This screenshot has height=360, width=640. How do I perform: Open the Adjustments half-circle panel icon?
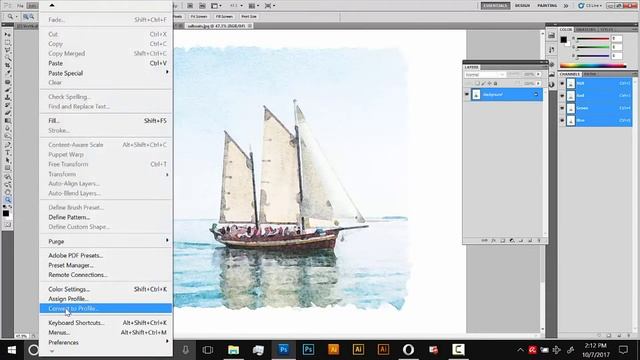tap(552, 84)
